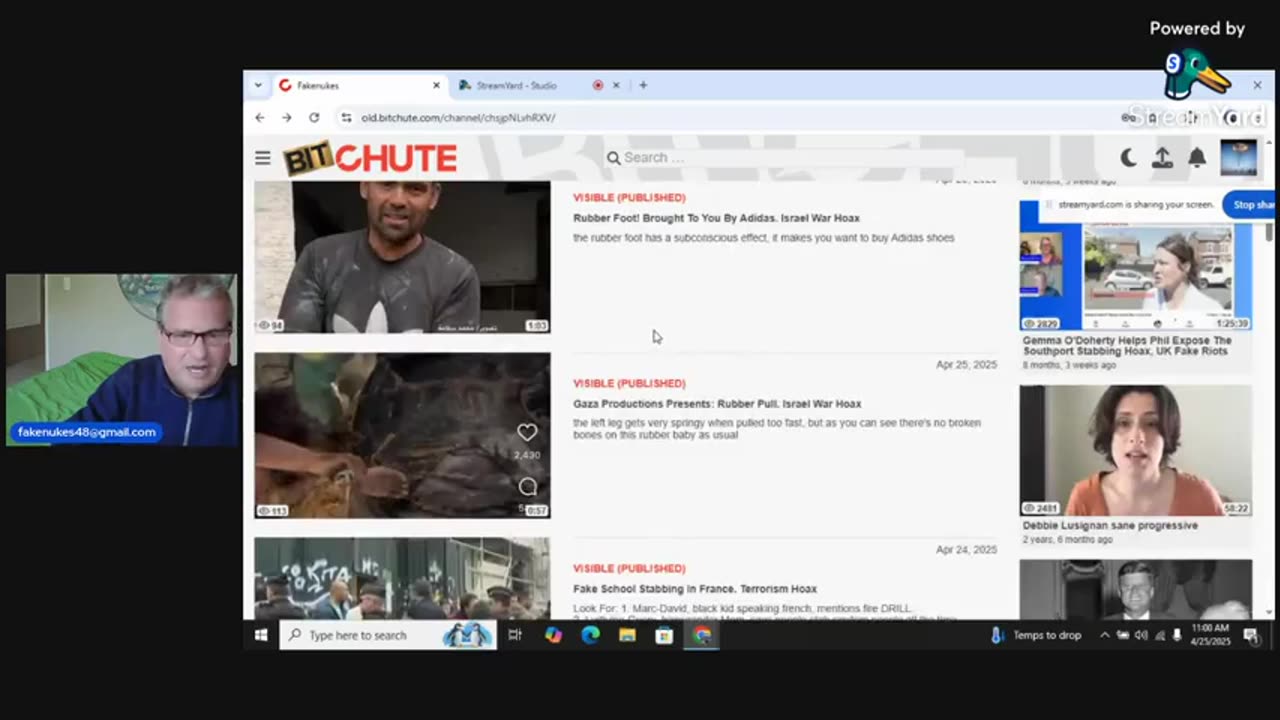Click the first VISIBLE (PUBLISHED) status label
1280x720 pixels.
[629, 198]
